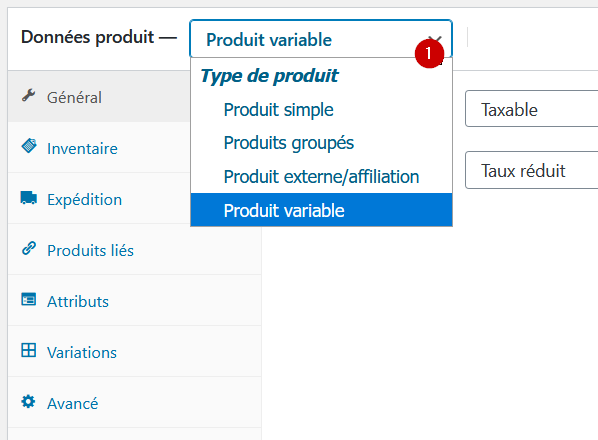
Task: Select highlighted Produit variable option
Action: [x=322, y=210]
